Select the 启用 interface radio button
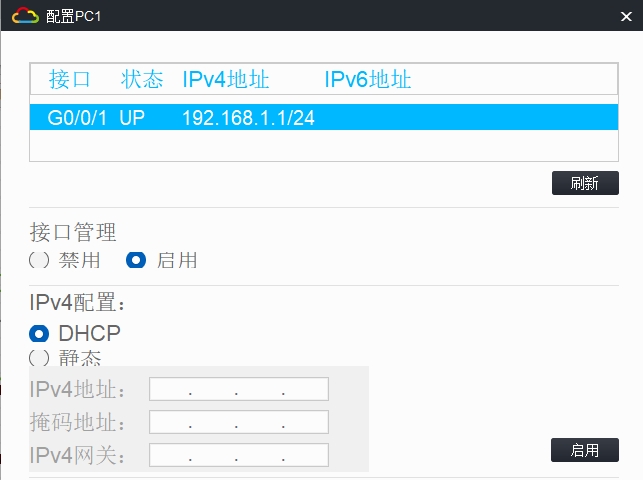The height and width of the screenshot is (480, 643). tap(136, 260)
